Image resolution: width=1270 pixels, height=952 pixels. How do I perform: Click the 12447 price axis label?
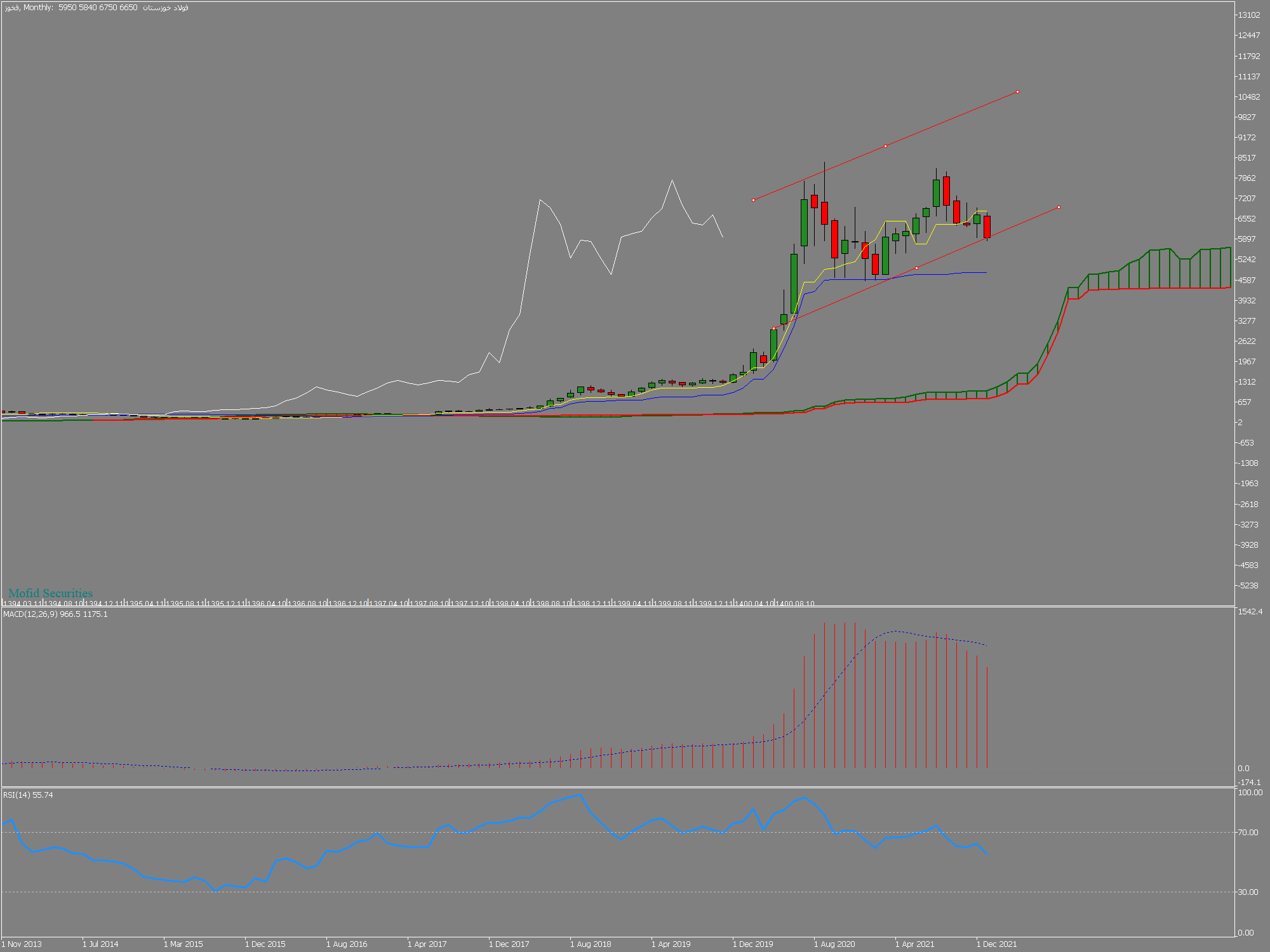1248,36
